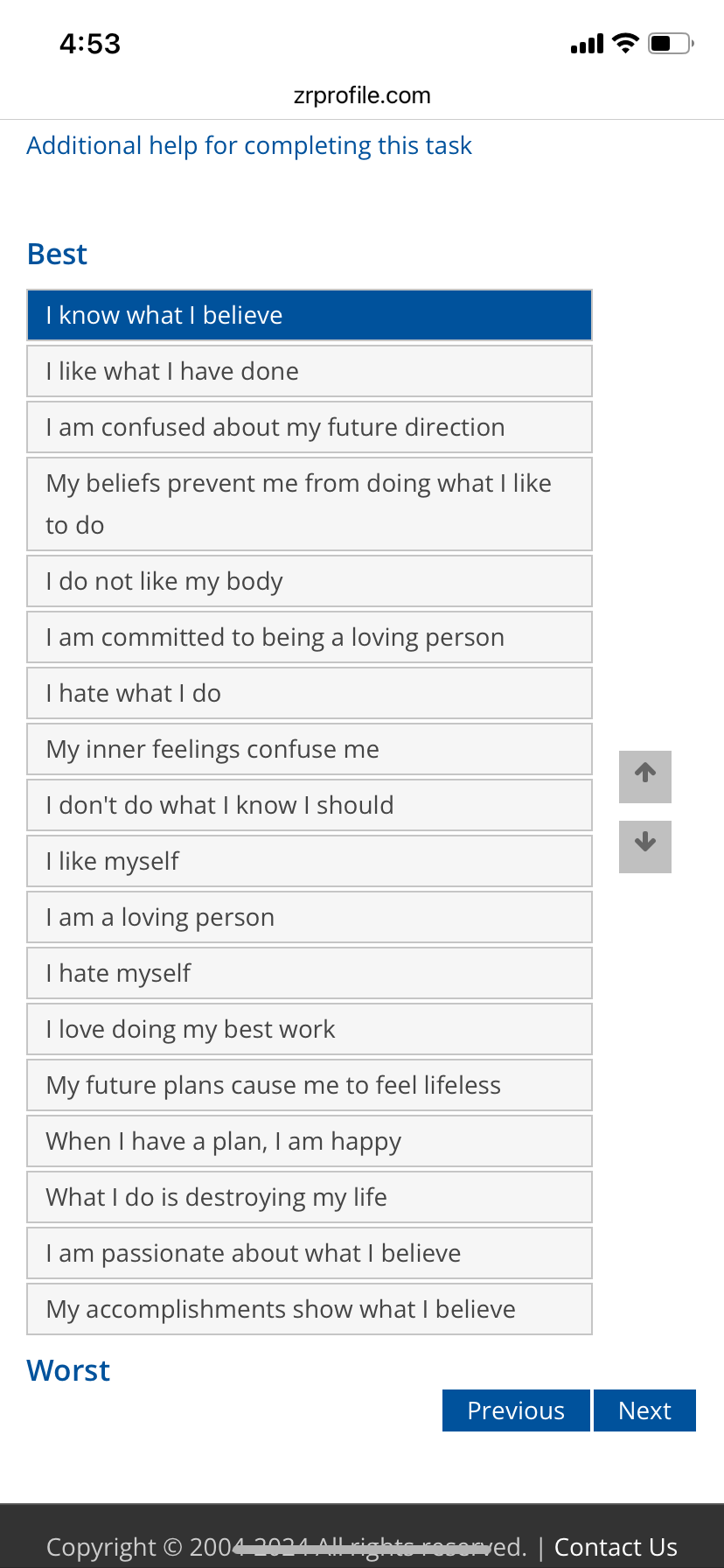Choose 'I love doing my best work'
This screenshot has width=724, height=1568.
(x=309, y=1029)
